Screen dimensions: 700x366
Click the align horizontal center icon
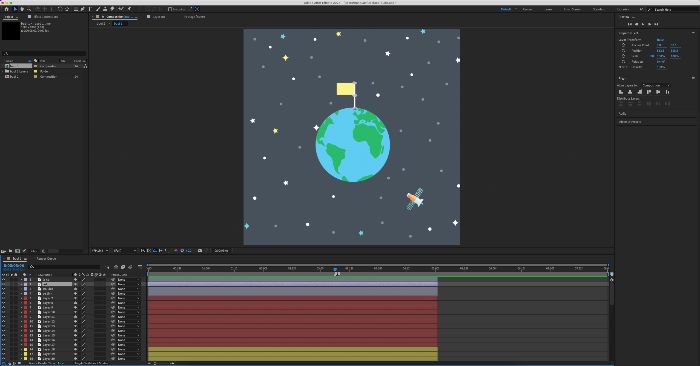click(630, 92)
